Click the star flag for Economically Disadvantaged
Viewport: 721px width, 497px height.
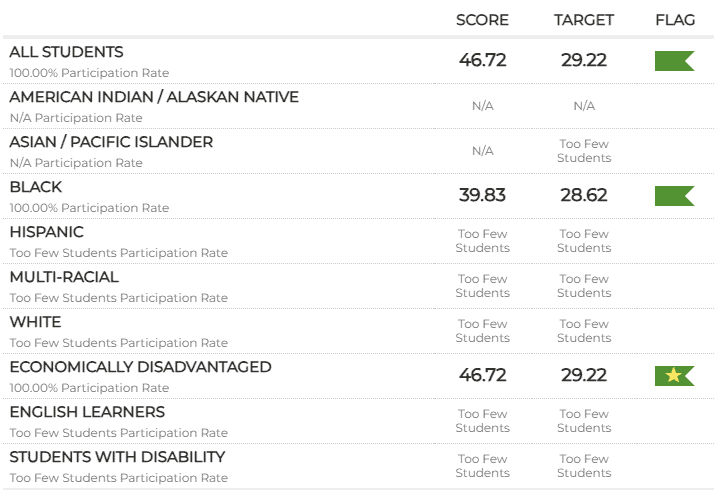coord(674,376)
